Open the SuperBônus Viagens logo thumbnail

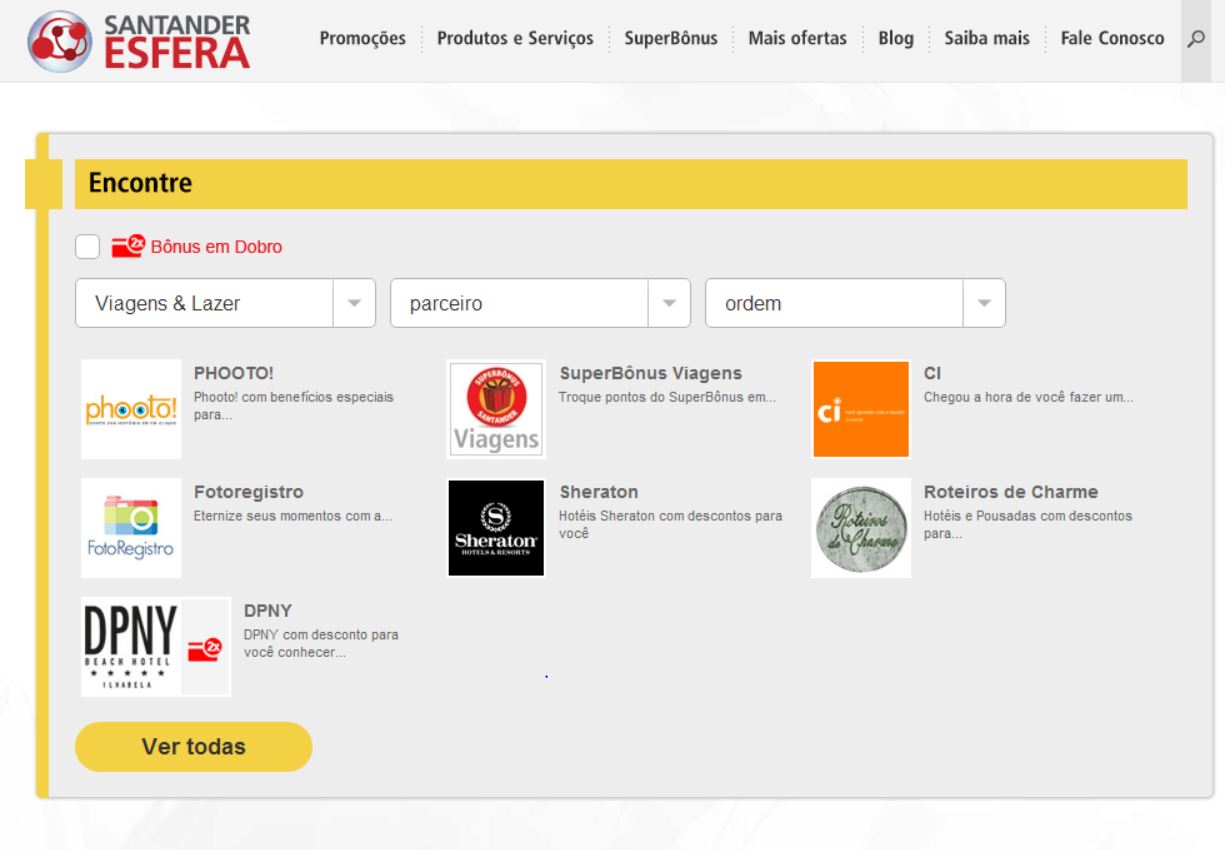coord(496,409)
